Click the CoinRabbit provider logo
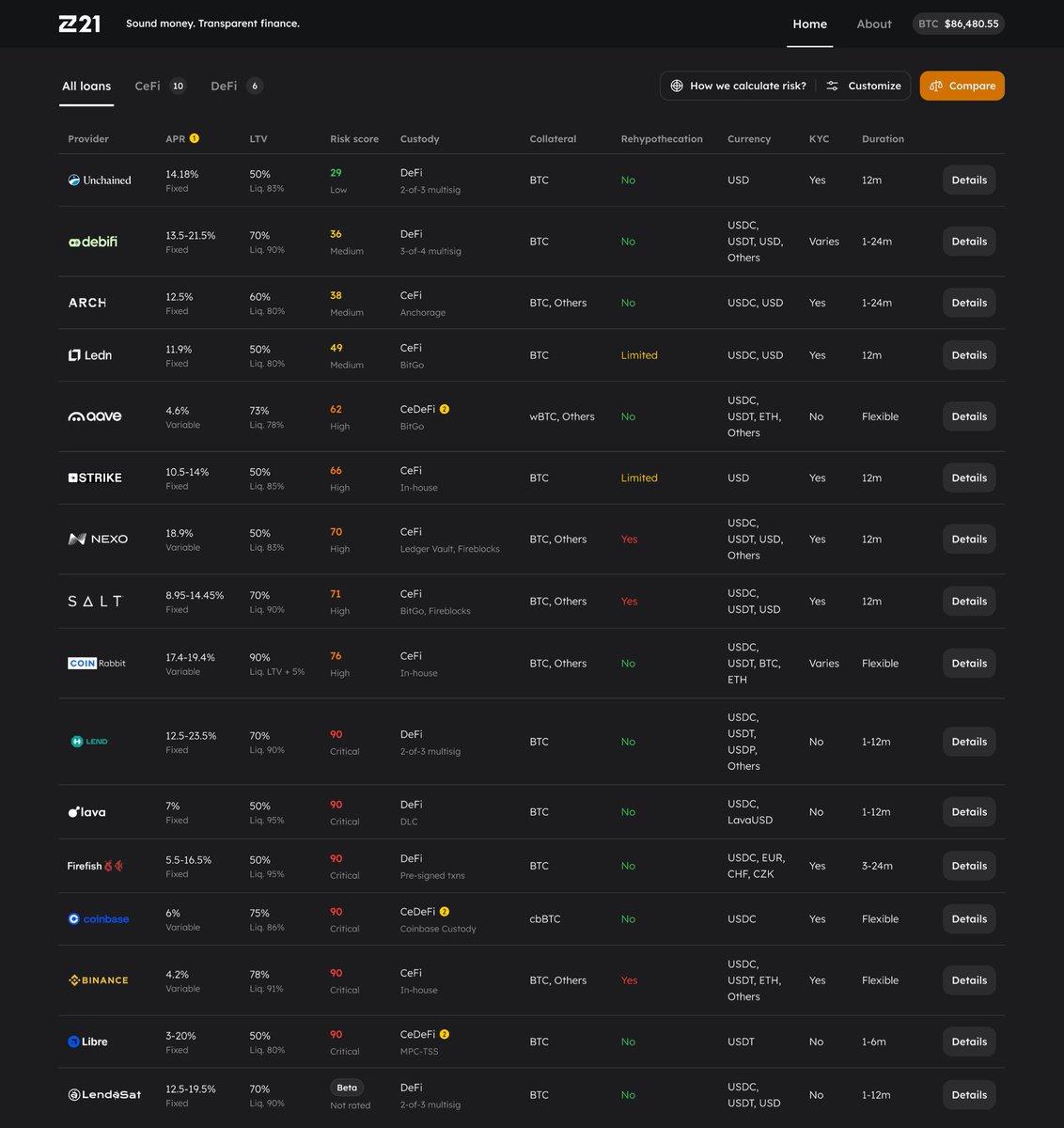The image size is (1064, 1128). coord(97,664)
